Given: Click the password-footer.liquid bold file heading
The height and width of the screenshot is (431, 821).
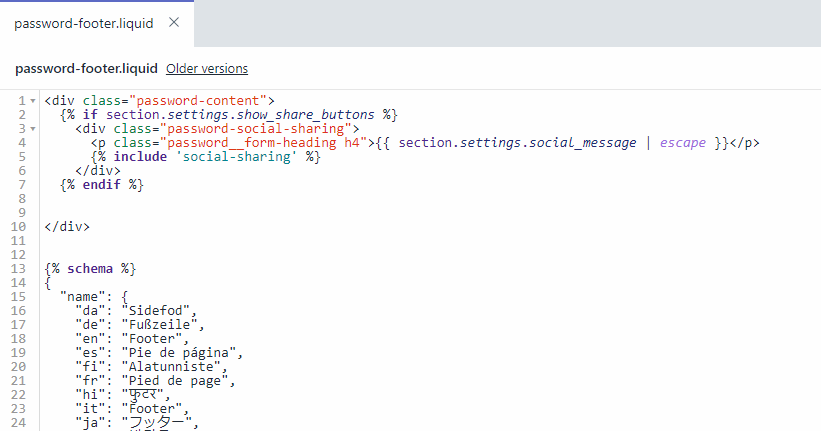Looking at the screenshot, I should 86,69.
